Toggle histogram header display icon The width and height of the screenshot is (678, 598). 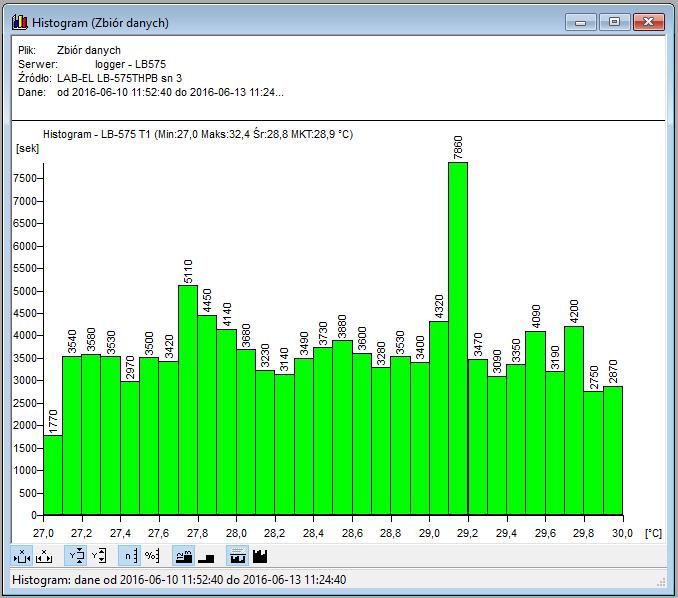tap(238, 556)
